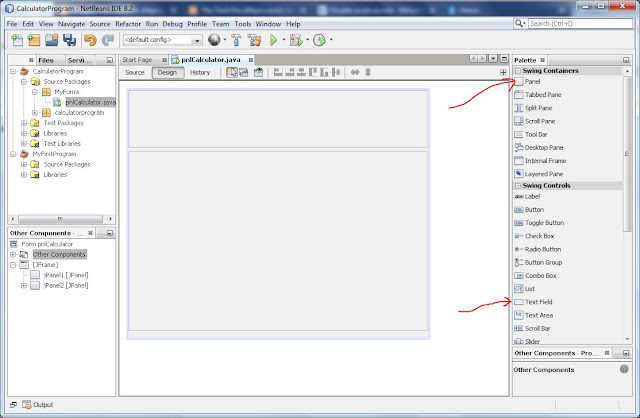Click the Build Project hammer icon

coord(236,40)
